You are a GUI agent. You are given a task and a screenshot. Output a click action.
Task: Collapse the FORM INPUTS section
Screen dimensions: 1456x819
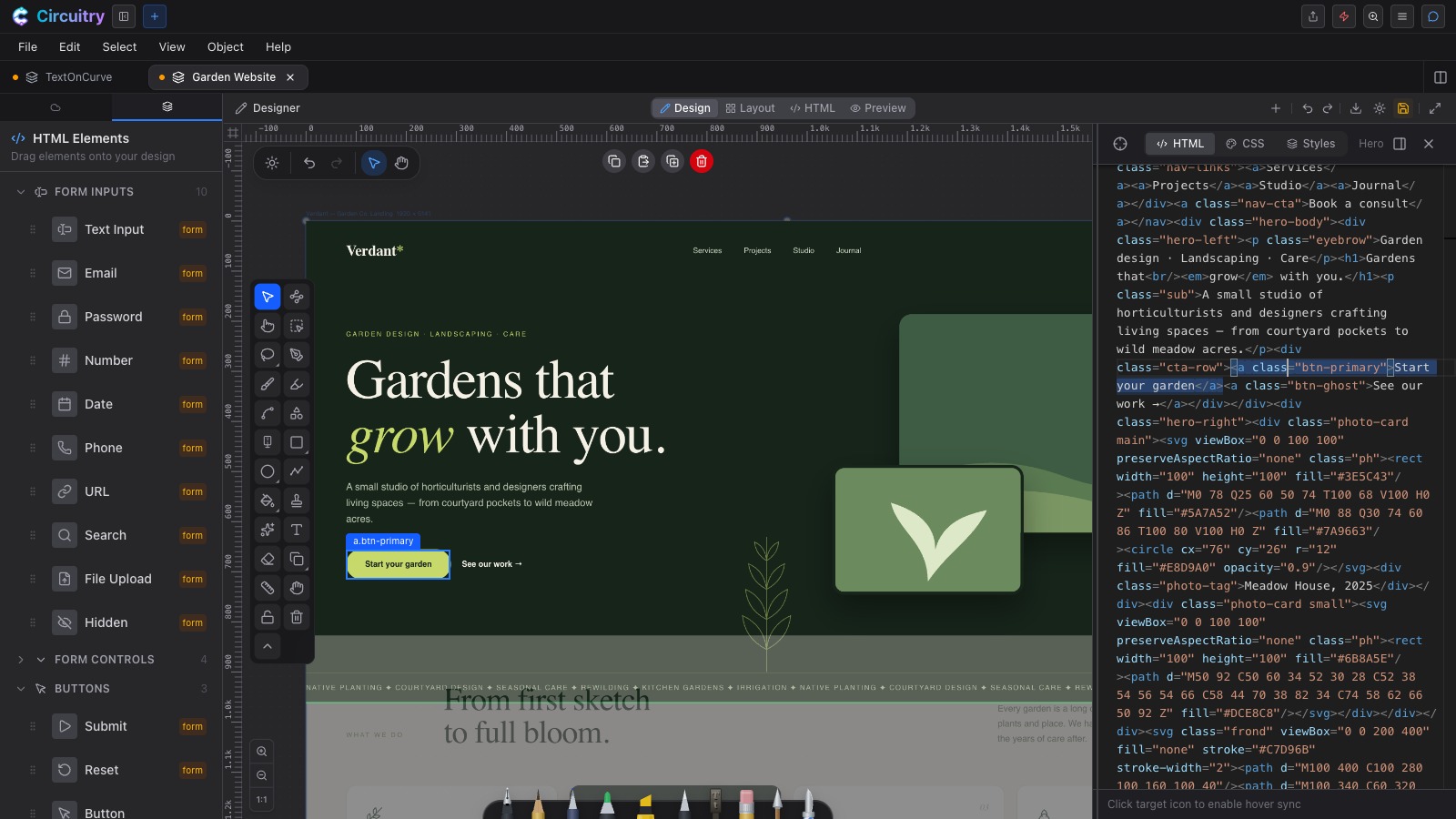[x=21, y=192]
